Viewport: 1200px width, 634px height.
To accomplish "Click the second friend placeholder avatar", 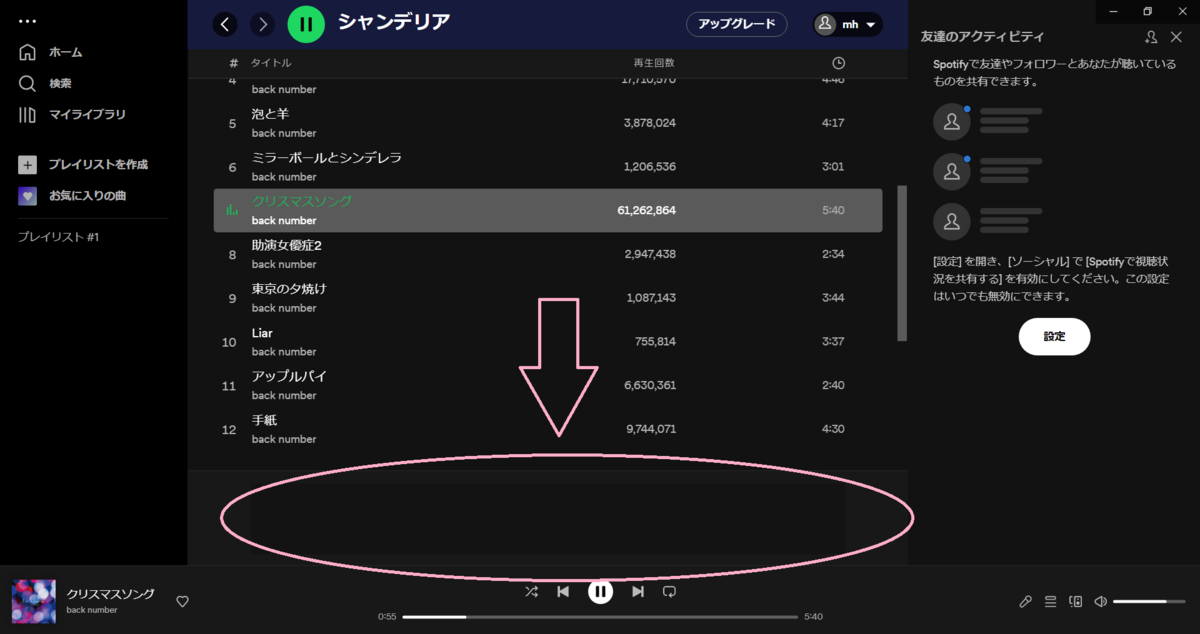I will (952, 172).
